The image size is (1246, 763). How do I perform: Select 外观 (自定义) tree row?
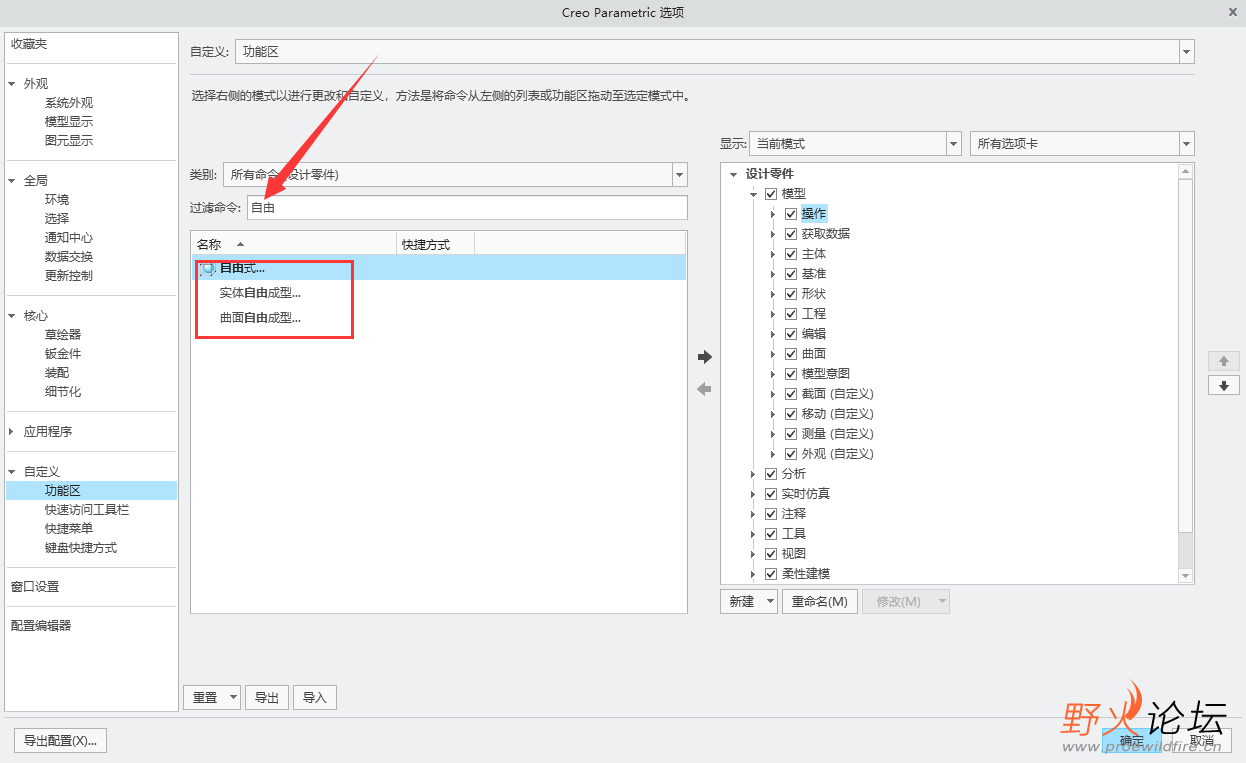point(837,454)
